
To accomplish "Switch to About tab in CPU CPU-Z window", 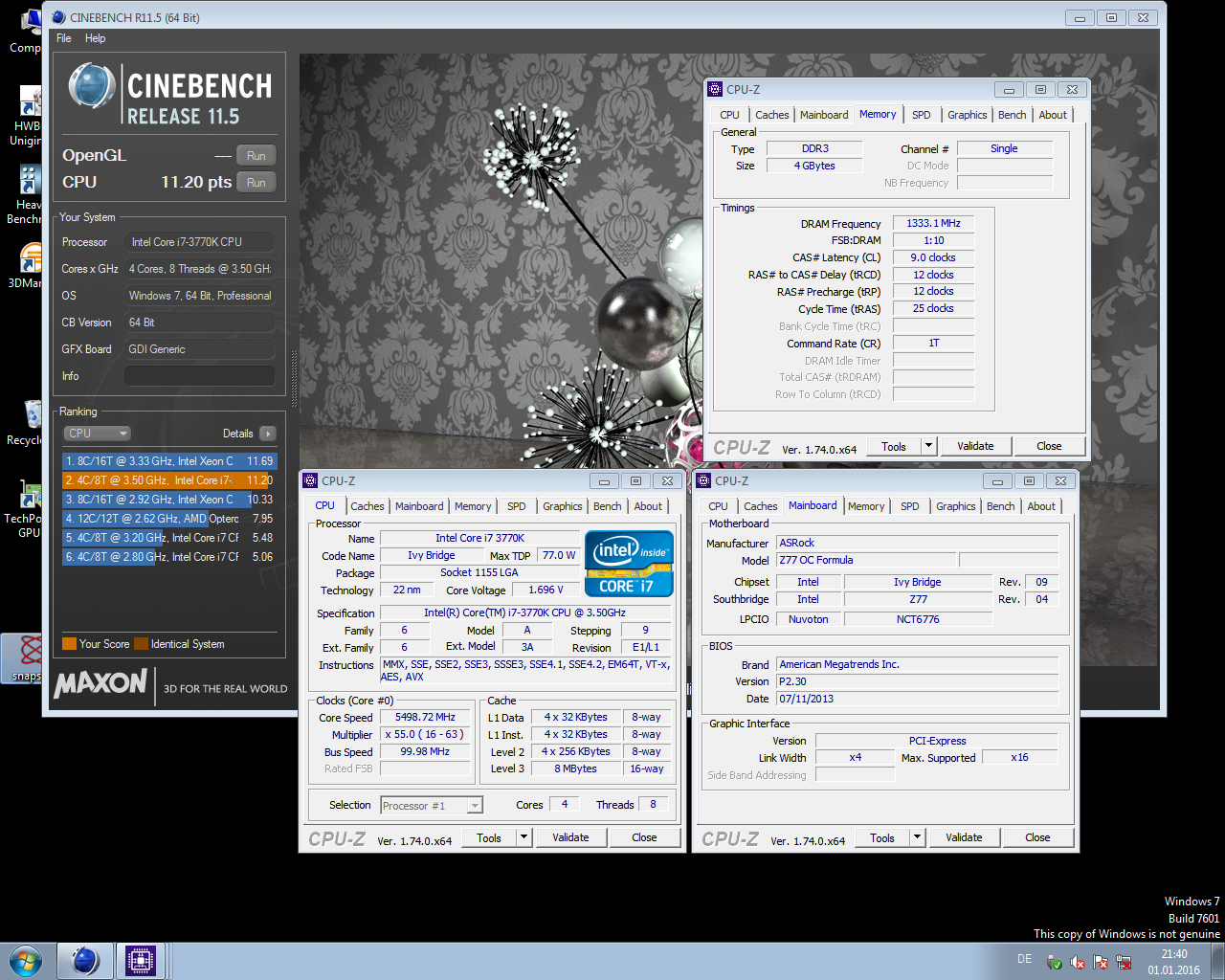I will coord(648,506).
